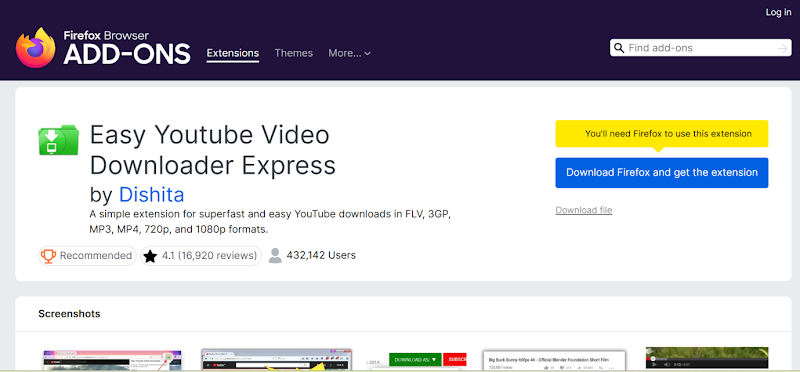The height and width of the screenshot is (372, 800).
Task: Open the video player screenshot thumbnail
Action: point(707,358)
